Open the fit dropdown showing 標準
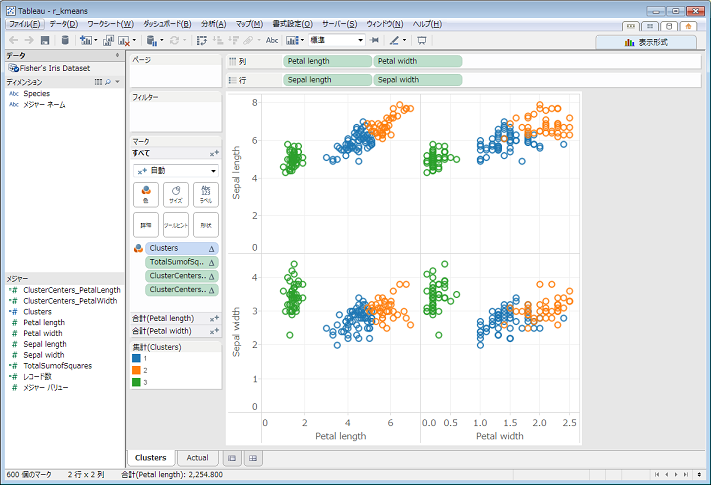This screenshot has width=711, height=485. coord(337,40)
